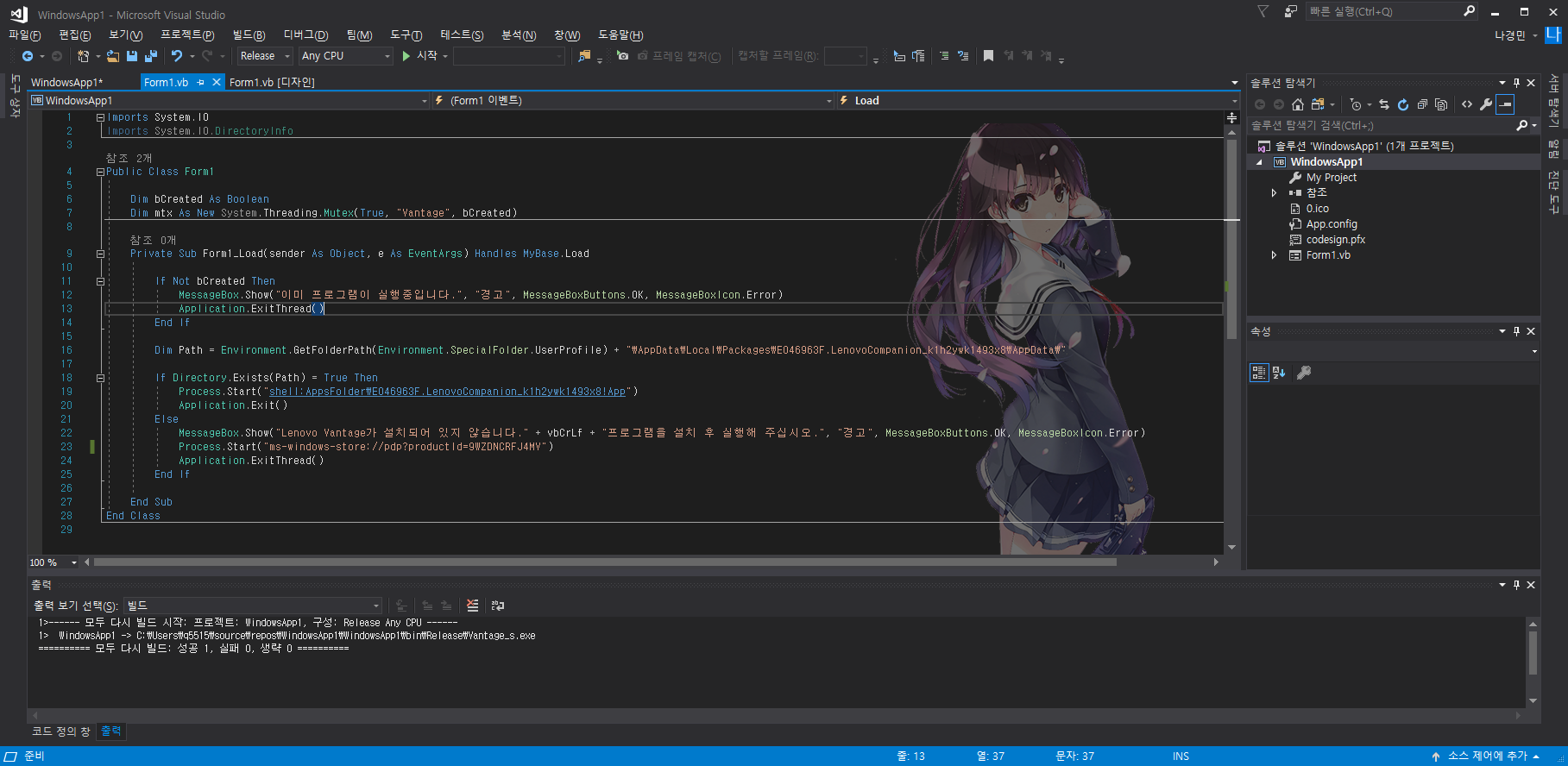This screenshot has width=1568, height=766.
Task: Click the navigate backward arrow icon
Action: 28,56
